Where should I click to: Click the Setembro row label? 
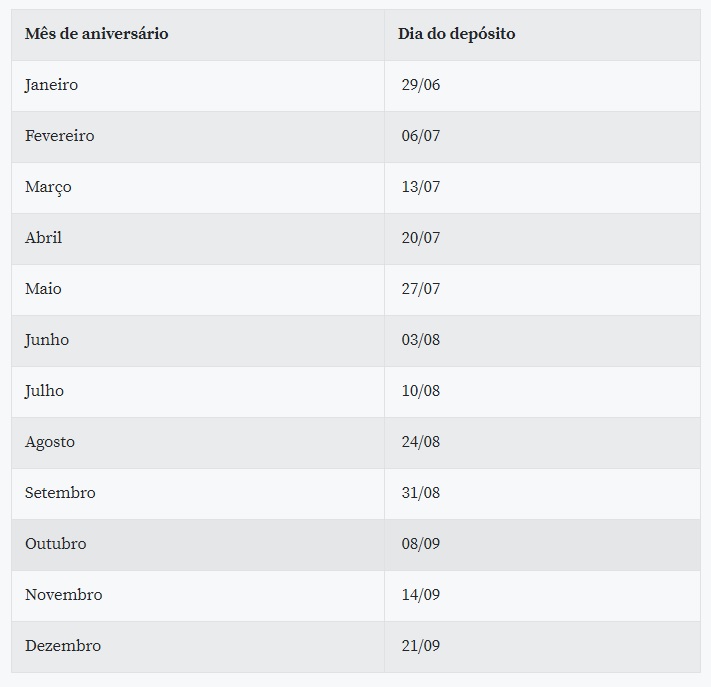tap(61, 493)
